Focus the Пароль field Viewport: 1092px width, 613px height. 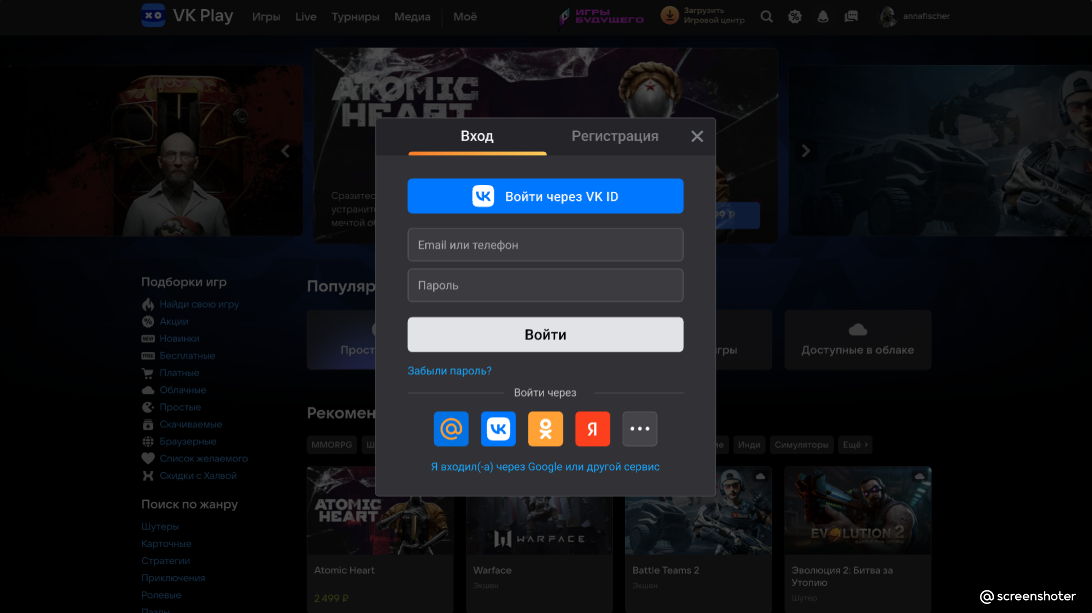click(x=545, y=285)
